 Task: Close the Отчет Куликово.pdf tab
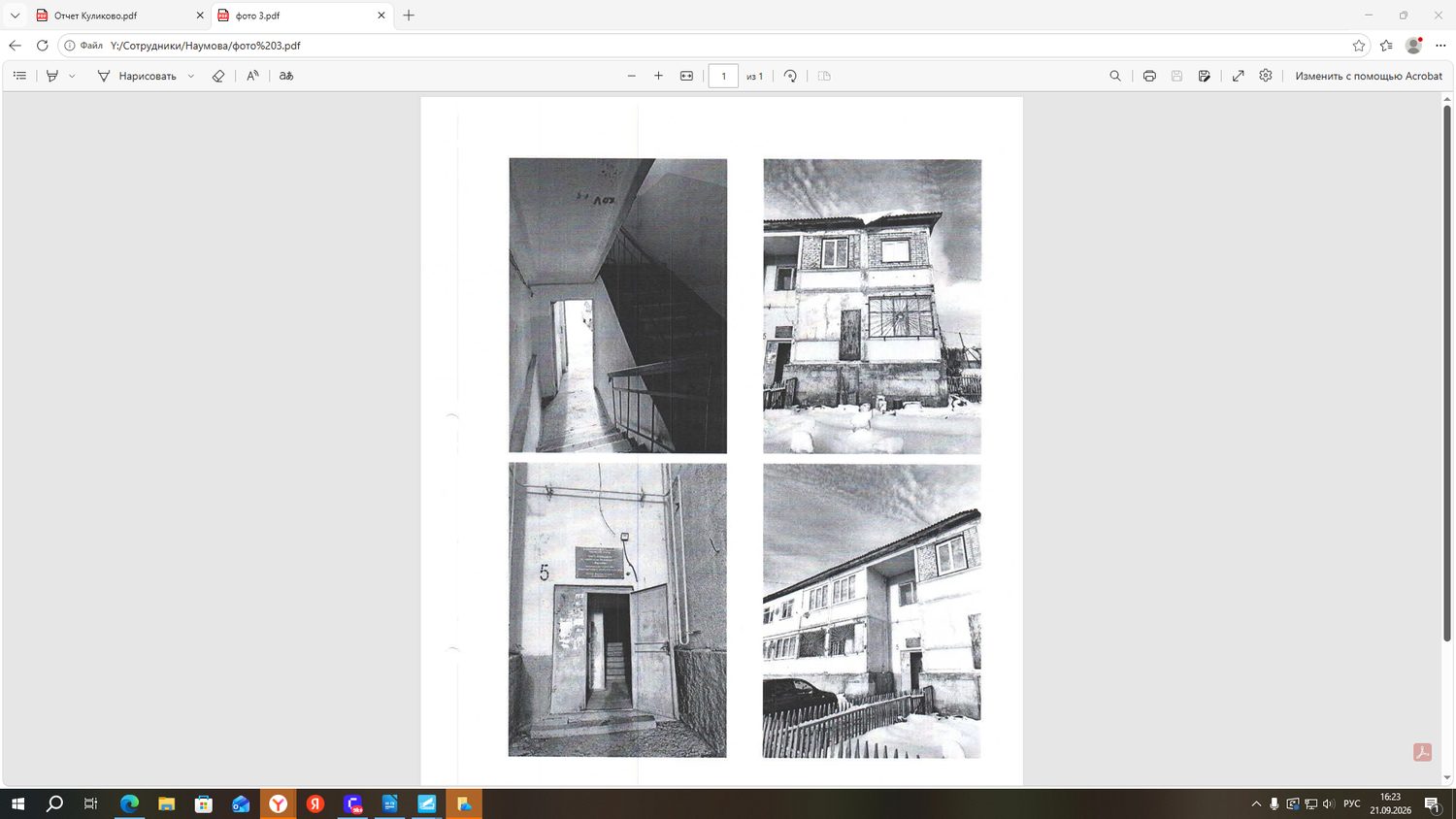click(200, 16)
